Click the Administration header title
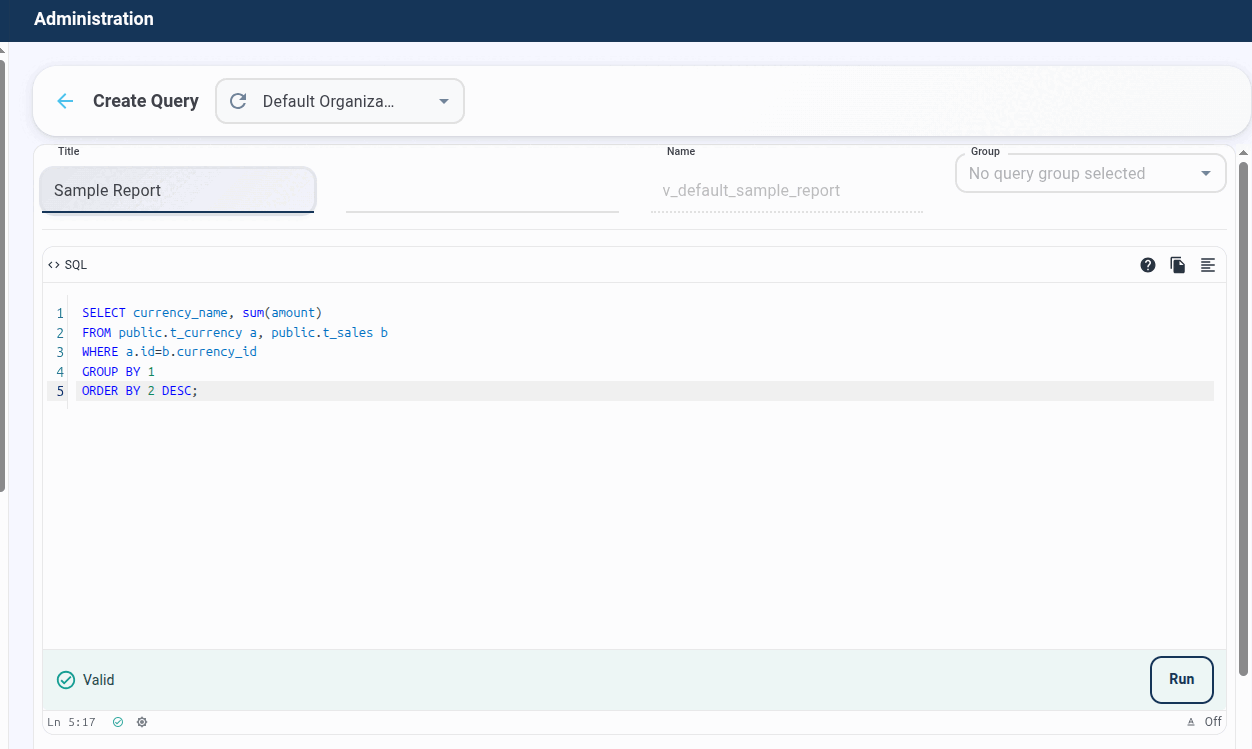The image size is (1252, 749). tap(94, 19)
